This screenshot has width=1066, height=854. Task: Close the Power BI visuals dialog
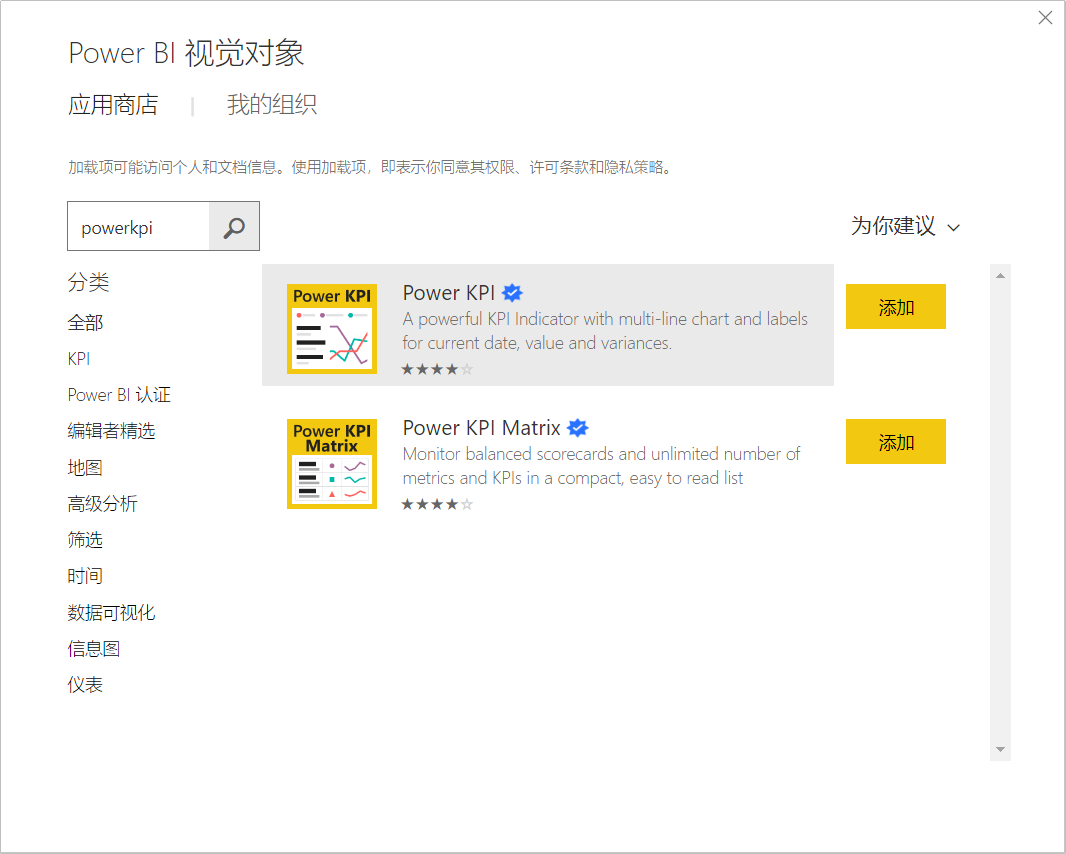1045,18
